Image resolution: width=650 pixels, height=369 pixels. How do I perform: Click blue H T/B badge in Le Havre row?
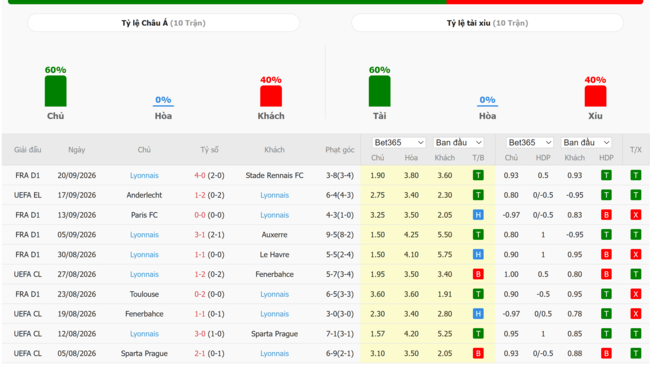[478, 255]
